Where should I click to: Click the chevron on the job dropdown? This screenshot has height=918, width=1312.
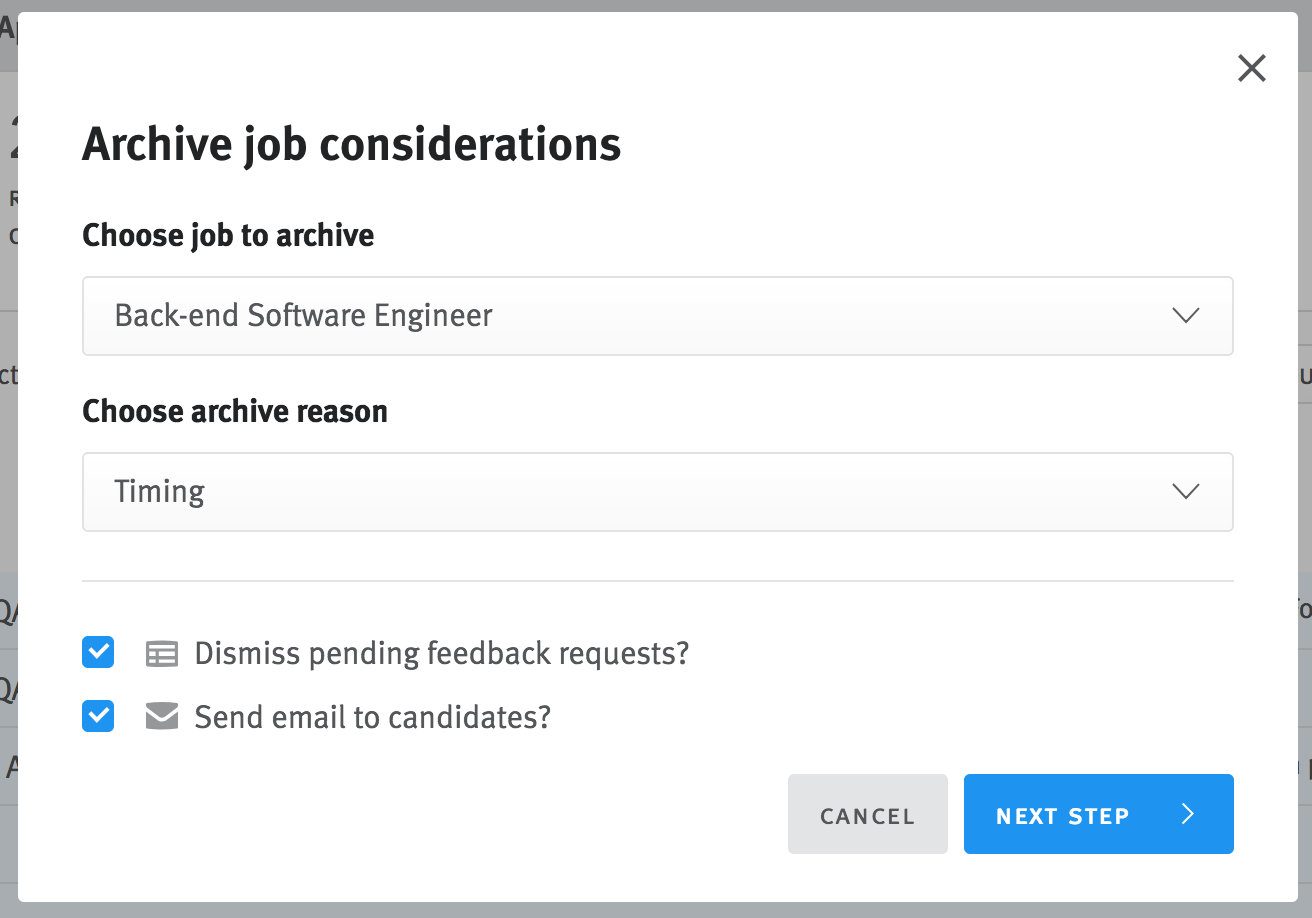point(1186,316)
